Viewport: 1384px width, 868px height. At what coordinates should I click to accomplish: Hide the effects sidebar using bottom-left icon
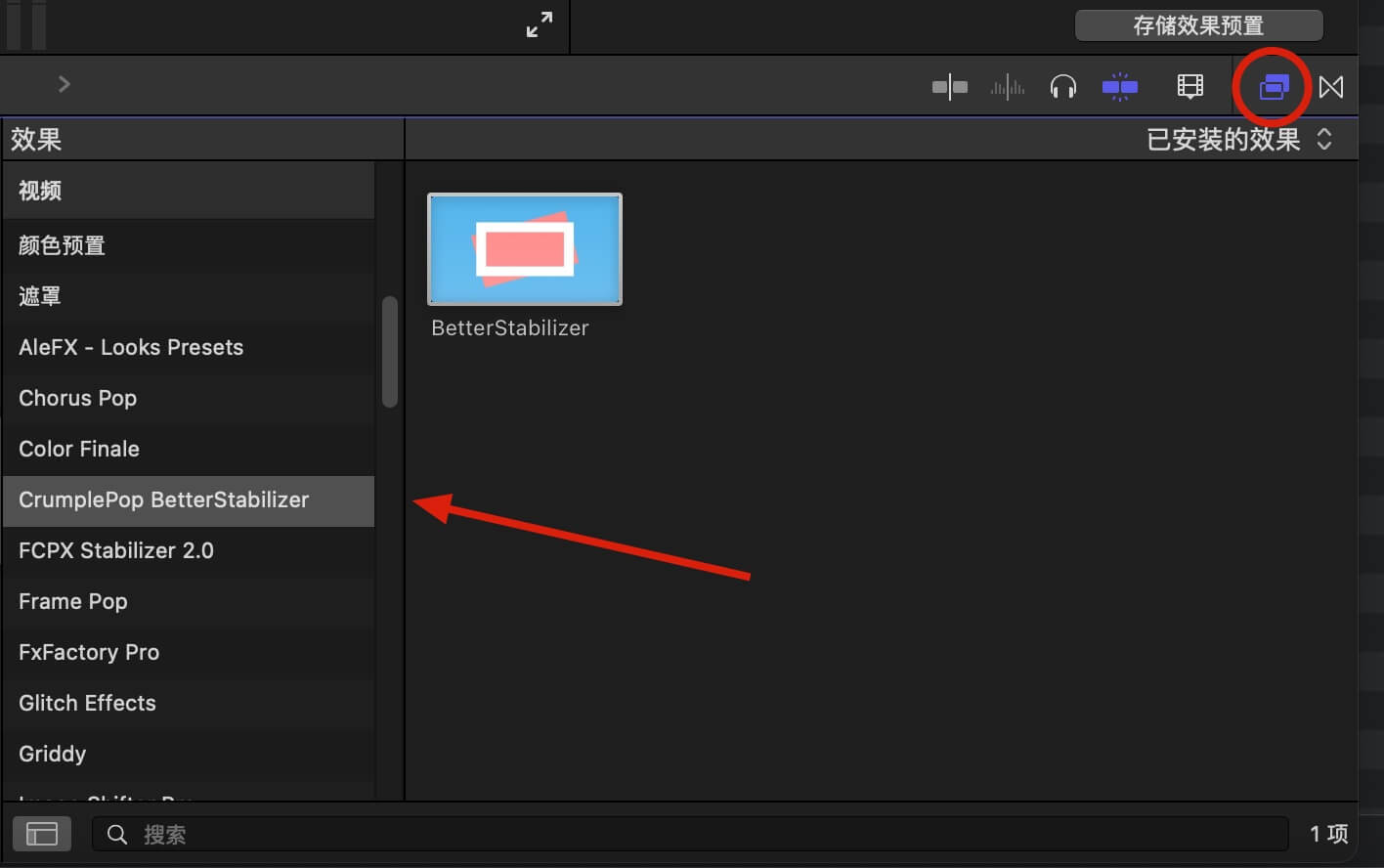42,834
